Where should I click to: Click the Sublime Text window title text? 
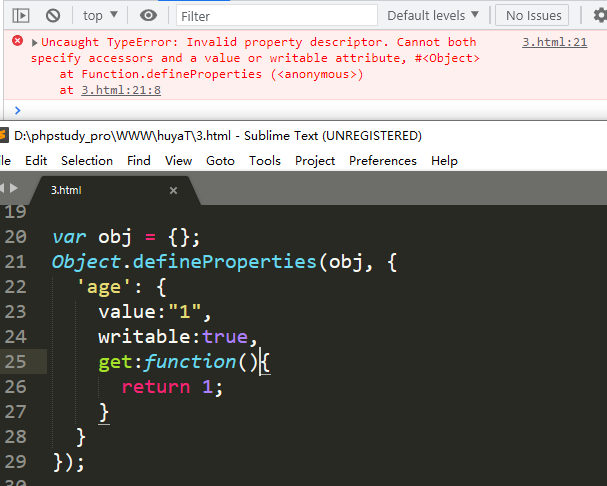tap(218, 136)
